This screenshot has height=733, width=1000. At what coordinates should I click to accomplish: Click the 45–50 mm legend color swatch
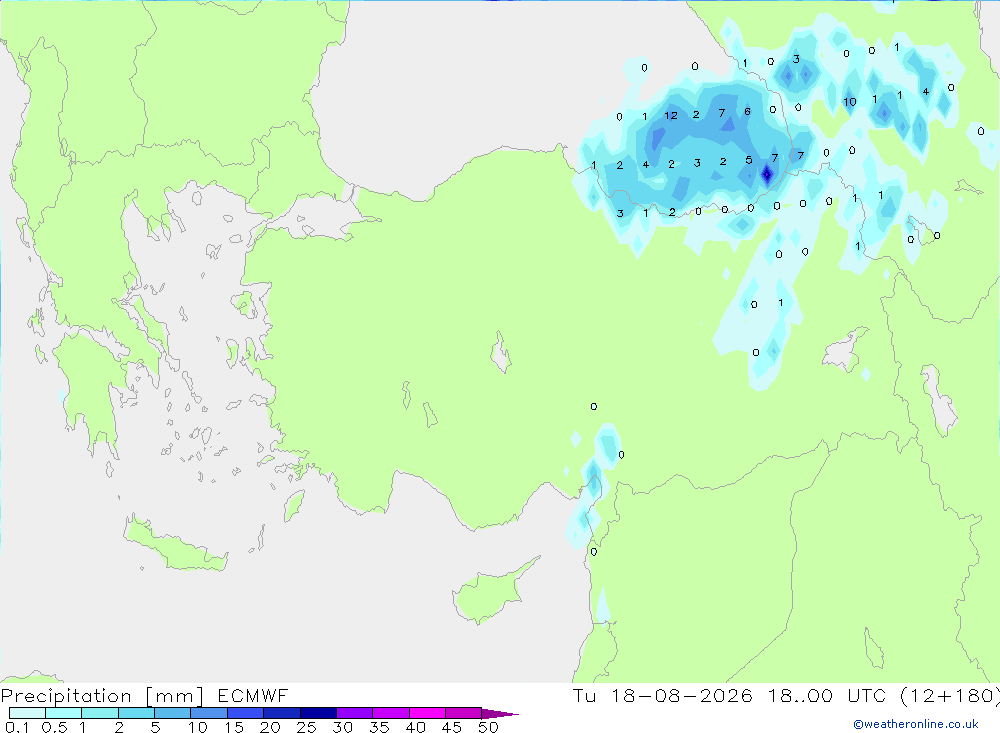(x=464, y=713)
